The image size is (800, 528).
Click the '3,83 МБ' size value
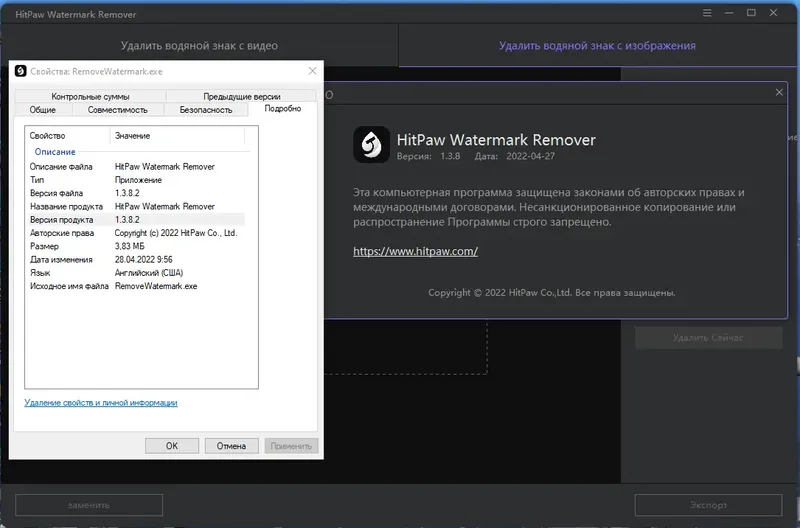pyautogui.click(x=130, y=246)
